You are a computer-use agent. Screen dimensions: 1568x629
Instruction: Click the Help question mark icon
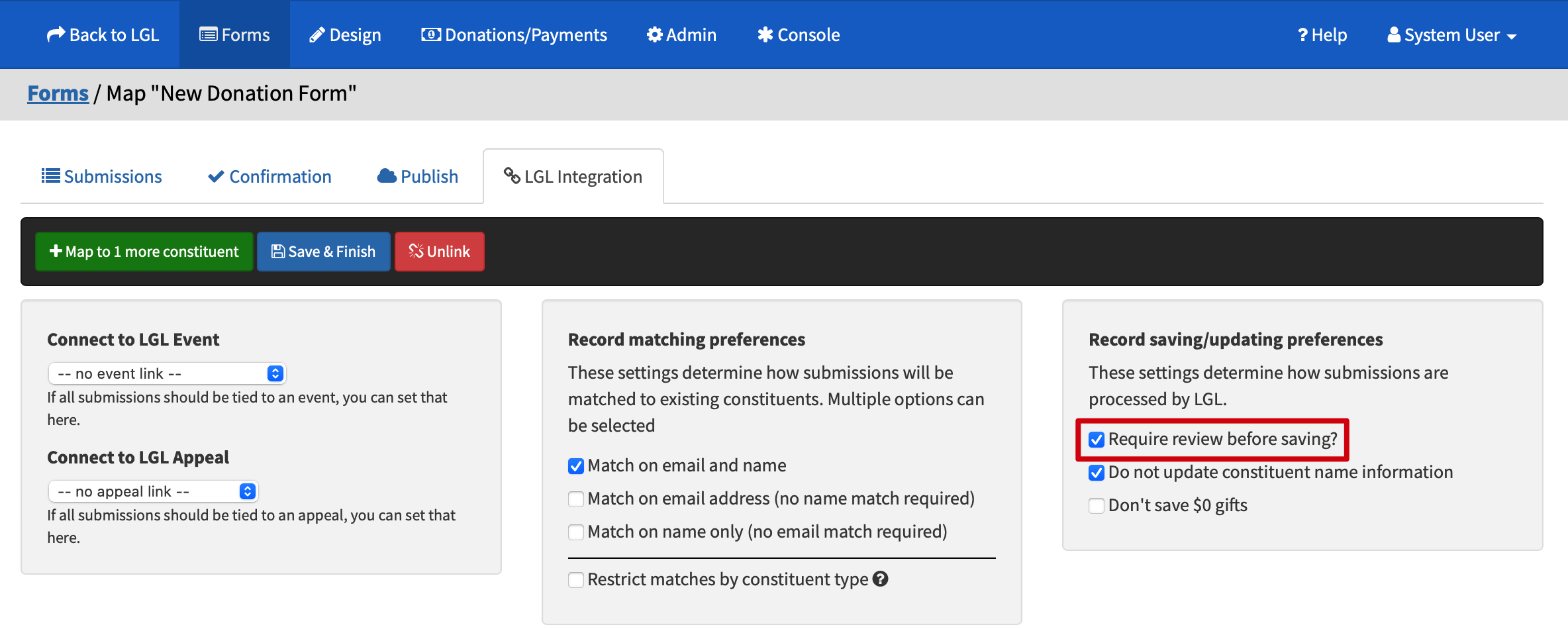1302,34
